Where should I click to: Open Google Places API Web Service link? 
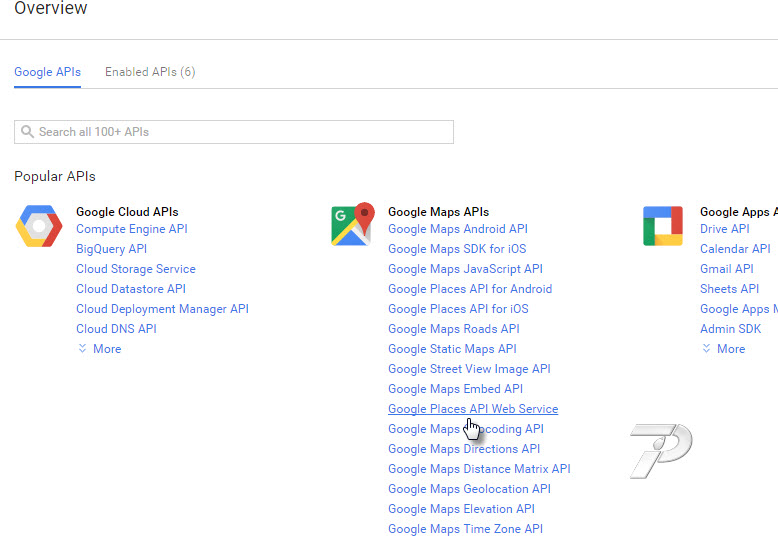472,409
